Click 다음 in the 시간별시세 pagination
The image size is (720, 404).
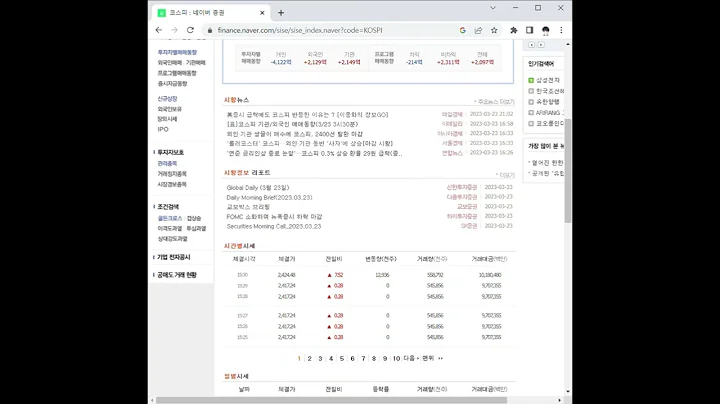click(x=411, y=358)
